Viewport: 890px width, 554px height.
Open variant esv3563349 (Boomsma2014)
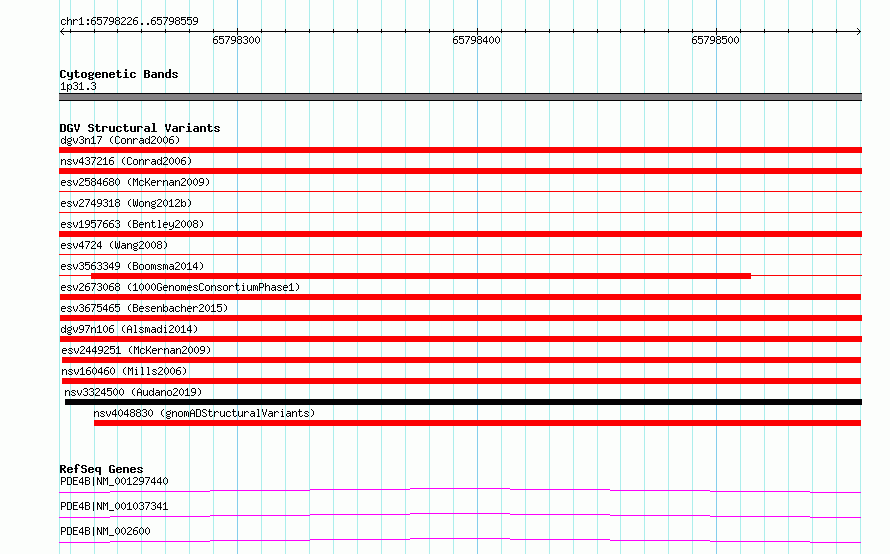[x=132, y=266]
